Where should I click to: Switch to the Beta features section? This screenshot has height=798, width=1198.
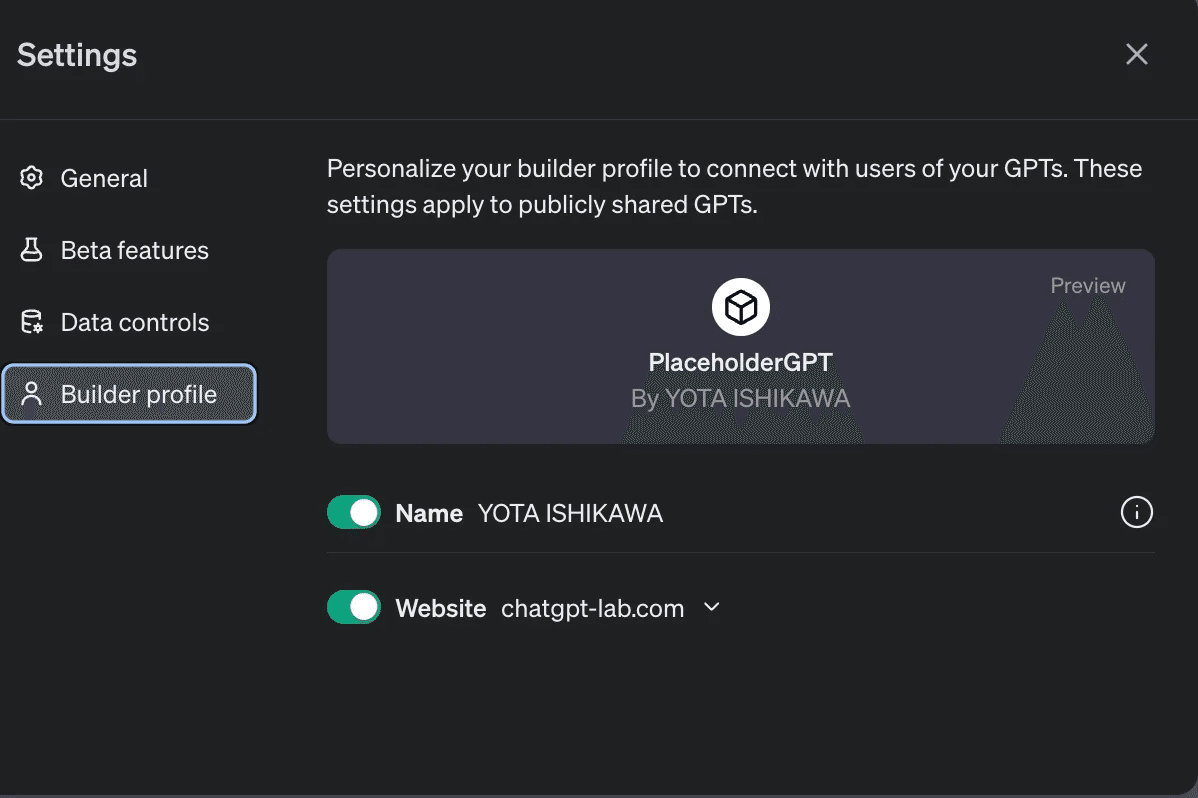[135, 250]
